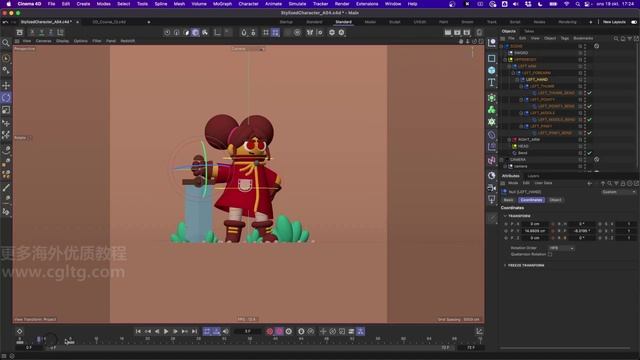
Task: Click the timeline playhead marker
Action: (39, 339)
